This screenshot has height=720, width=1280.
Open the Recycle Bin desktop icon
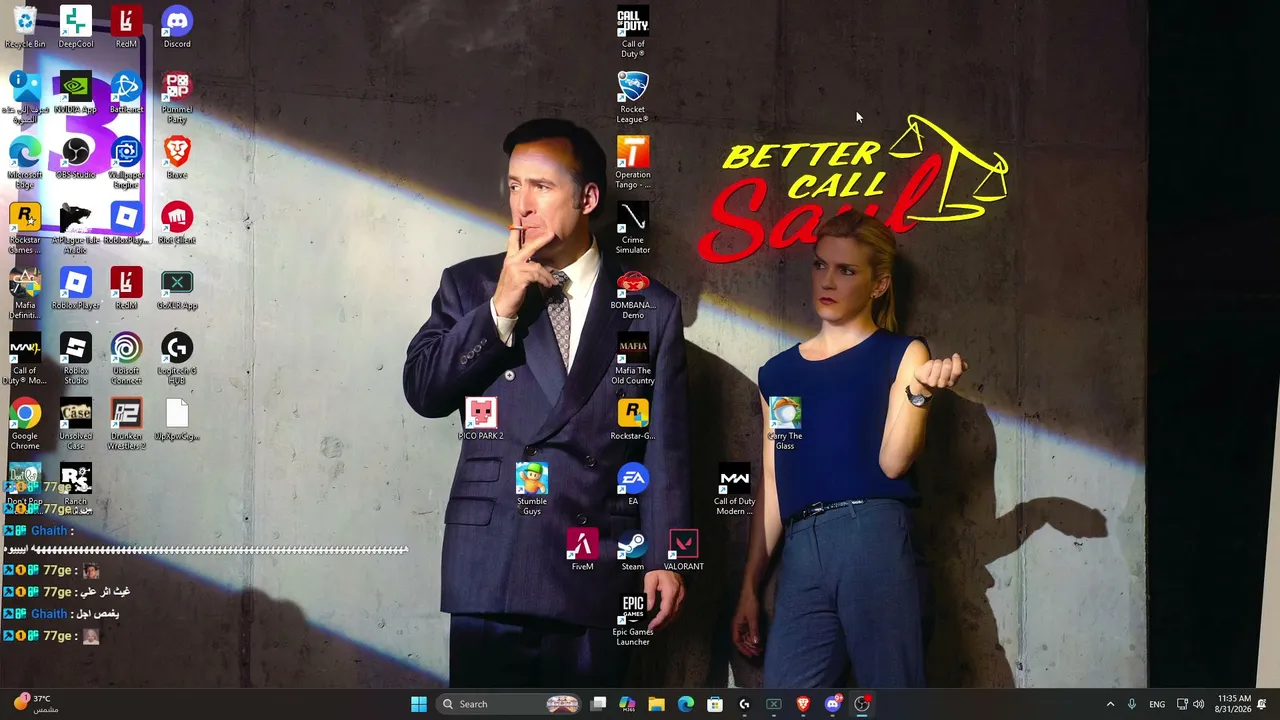pyautogui.click(x=25, y=28)
